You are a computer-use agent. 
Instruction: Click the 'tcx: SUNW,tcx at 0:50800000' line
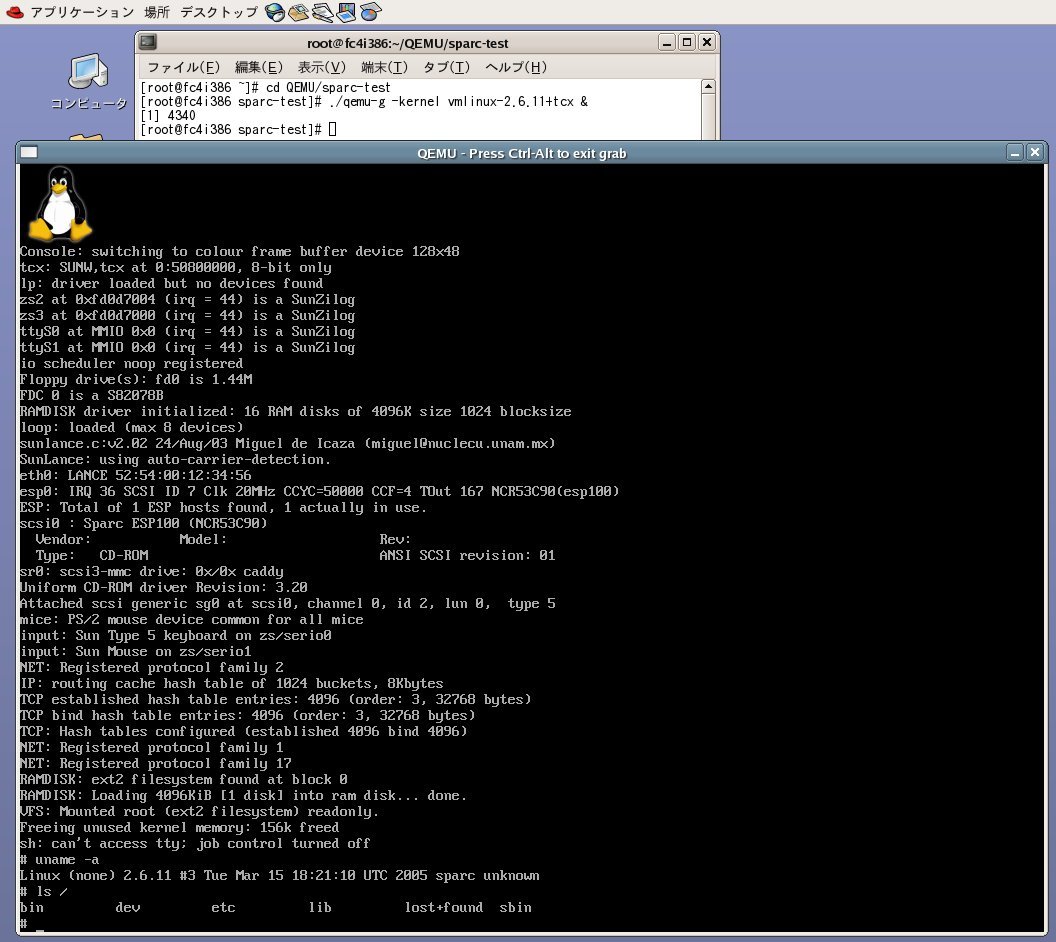(x=176, y=268)
